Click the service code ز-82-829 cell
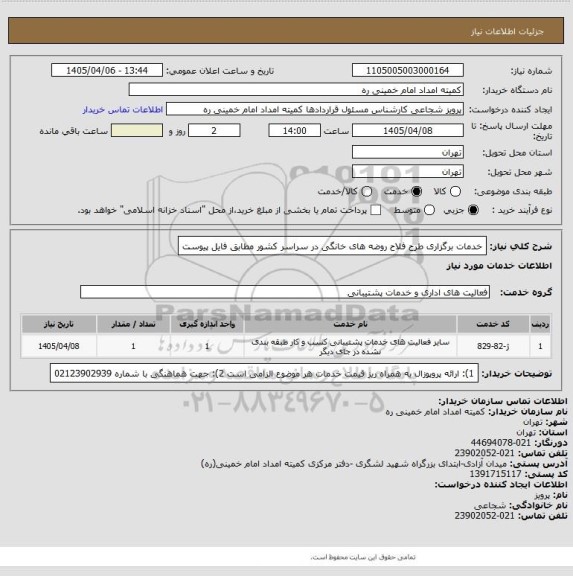Viewport: 573px width, 576px height. (x=493, y=346)
